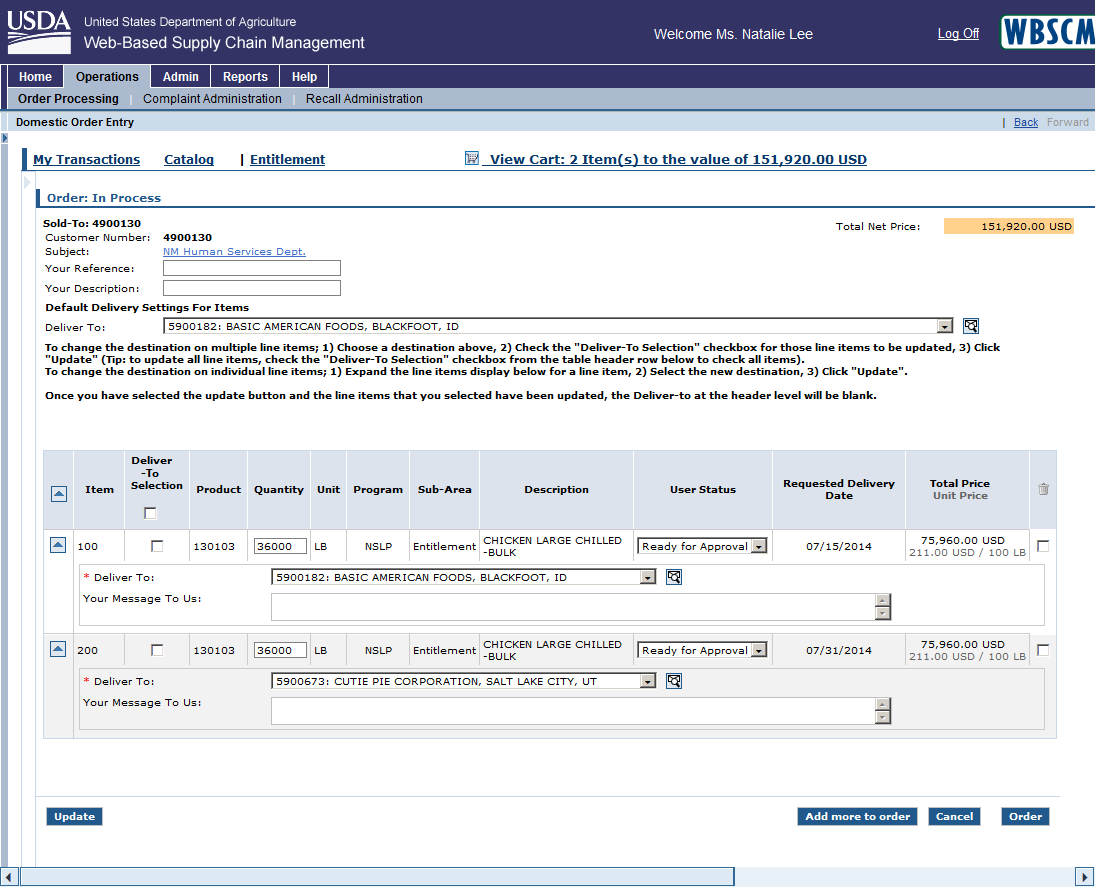Open Deliver To search icon for item 200
Screen dimensions: 1095x887
674,681
